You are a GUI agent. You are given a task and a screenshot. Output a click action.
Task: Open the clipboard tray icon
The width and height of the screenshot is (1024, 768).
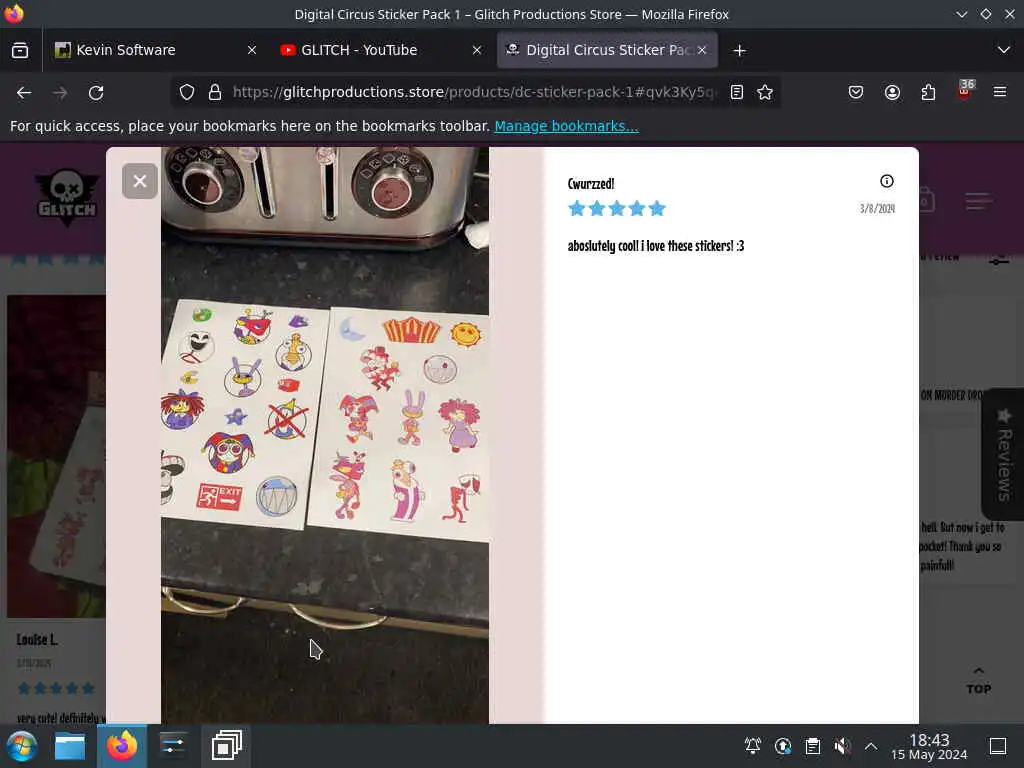[812, 746]
